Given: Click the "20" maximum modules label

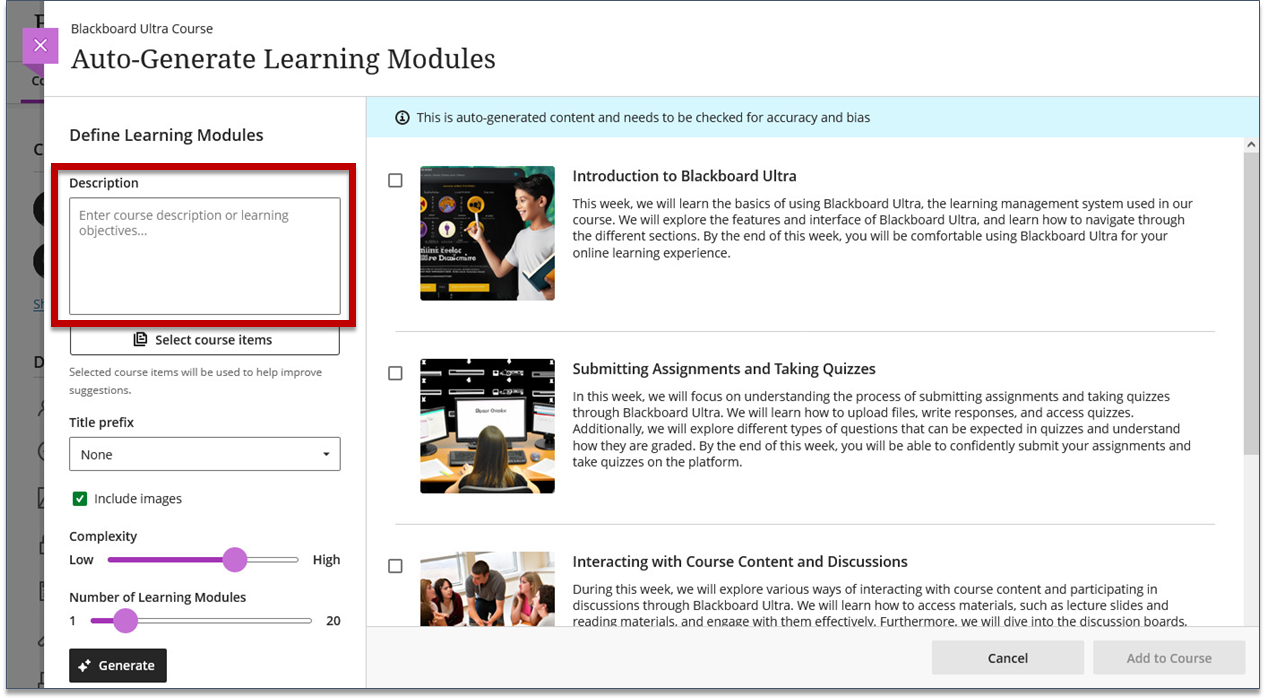Looking at the screenshot, I should pyautogui.click(x=333, y=621).
